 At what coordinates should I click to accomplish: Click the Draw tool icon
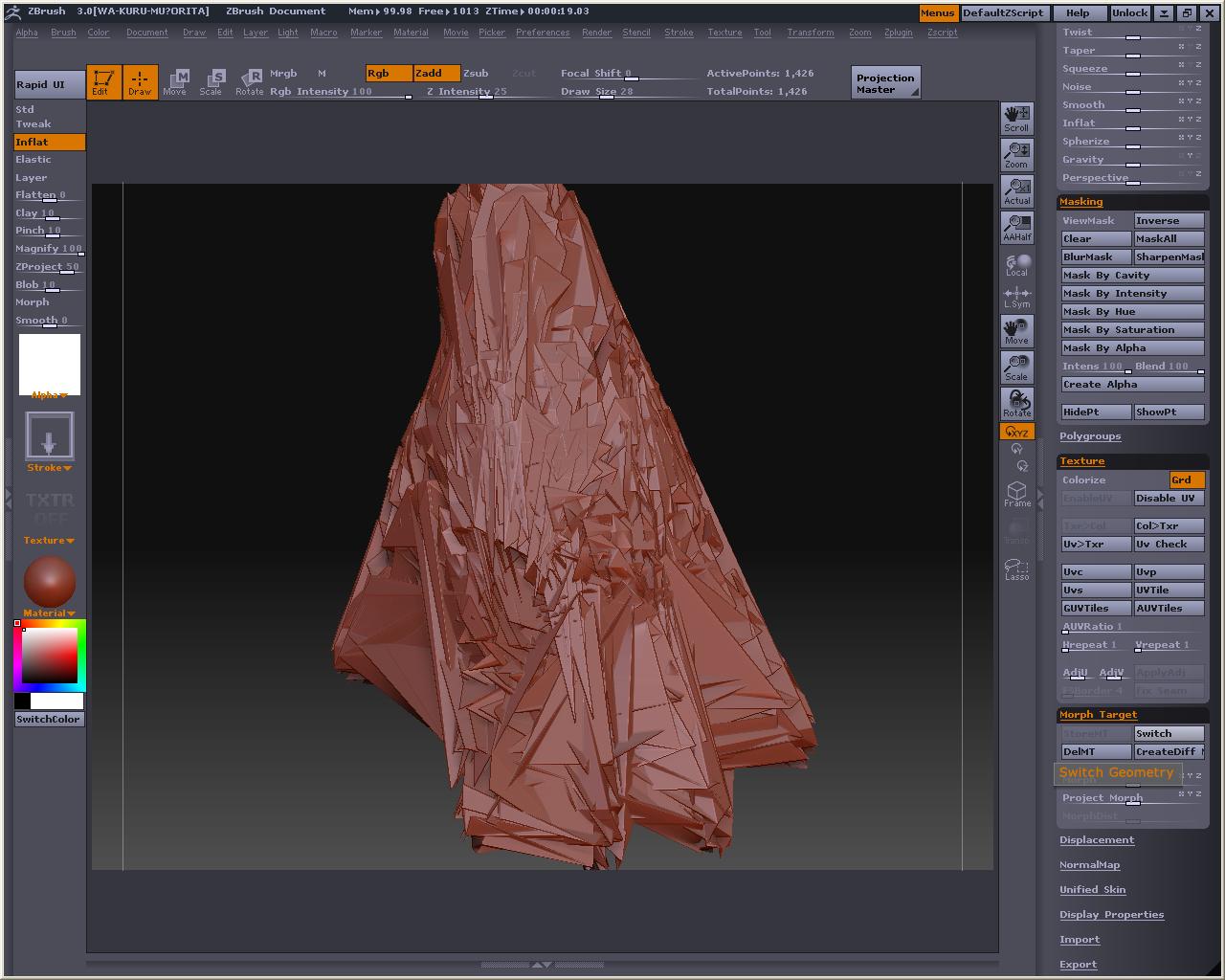(140, 81)
